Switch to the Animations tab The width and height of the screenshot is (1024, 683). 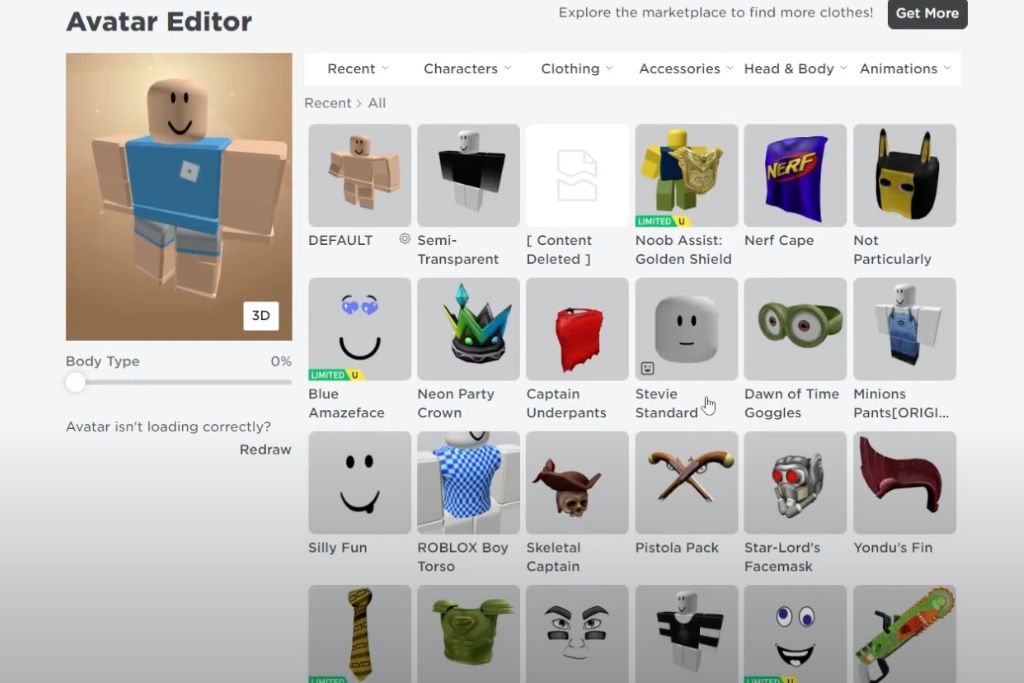point(904,69)
